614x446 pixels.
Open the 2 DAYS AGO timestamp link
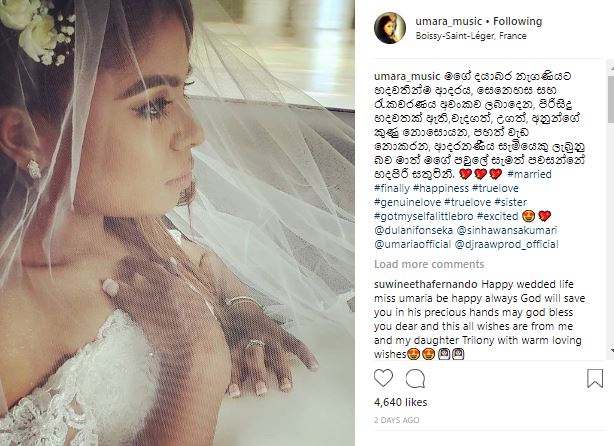(397, 420)
